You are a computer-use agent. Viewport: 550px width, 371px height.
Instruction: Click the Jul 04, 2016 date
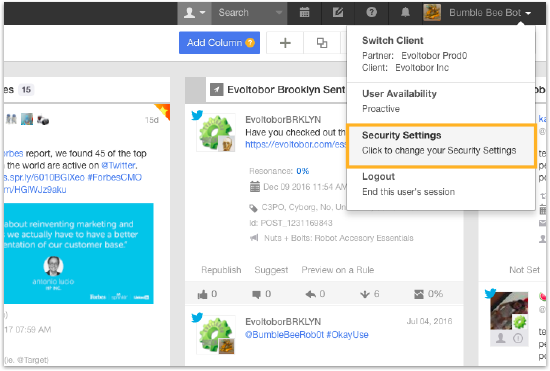tap(429, 321)
